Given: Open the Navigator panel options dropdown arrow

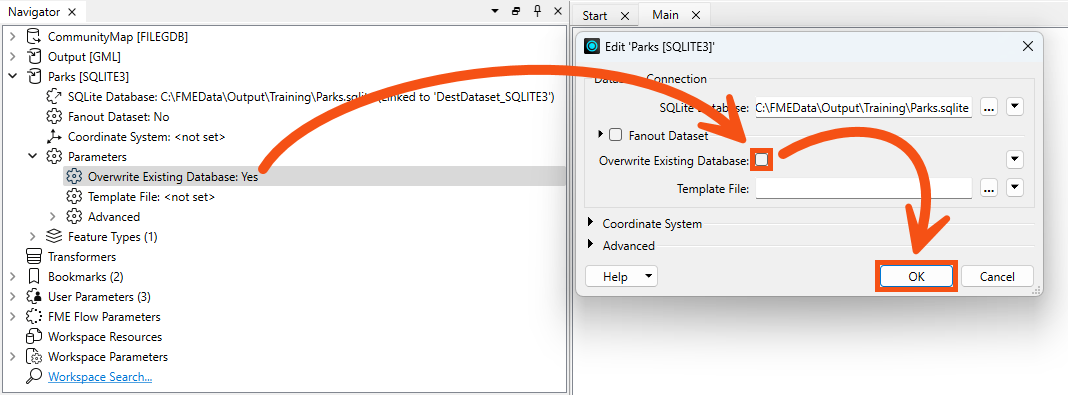Looking at the screenshot, I should [x=495, y=12].
